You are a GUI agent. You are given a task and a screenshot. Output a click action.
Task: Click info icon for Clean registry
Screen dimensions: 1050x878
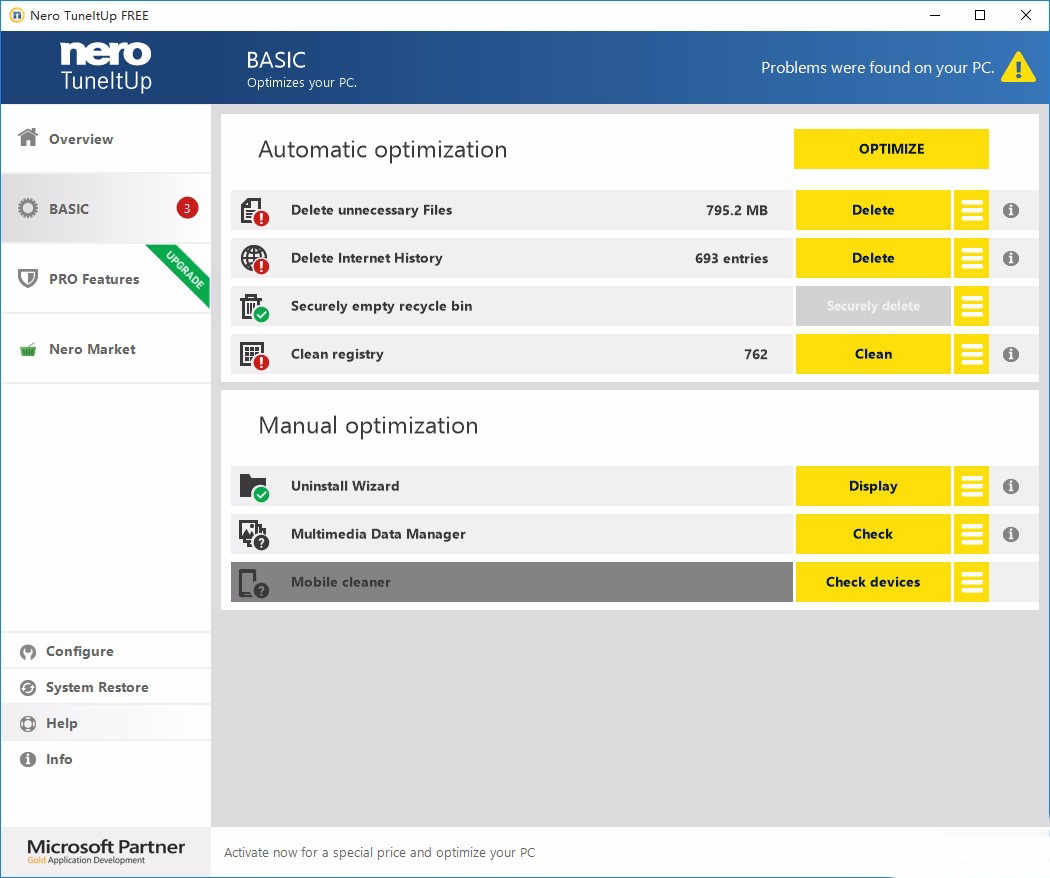pyautogui.click(x=1011, y=354)
